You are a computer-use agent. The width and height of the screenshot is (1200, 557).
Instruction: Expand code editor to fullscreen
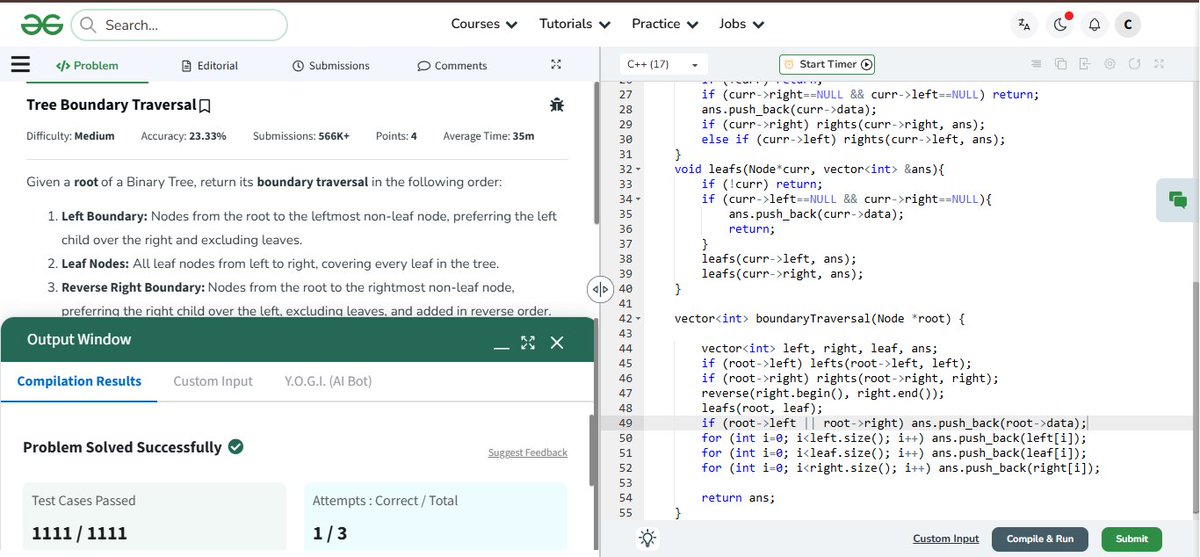(1159, 64)
